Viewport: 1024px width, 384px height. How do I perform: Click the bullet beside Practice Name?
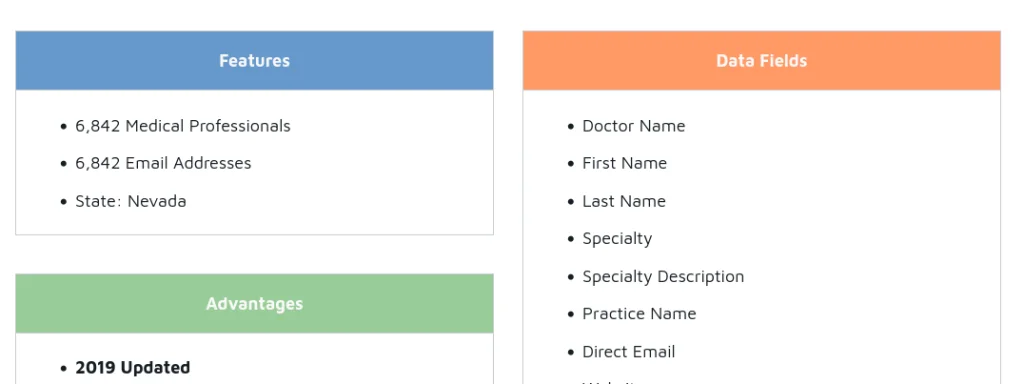click(571, 315)
